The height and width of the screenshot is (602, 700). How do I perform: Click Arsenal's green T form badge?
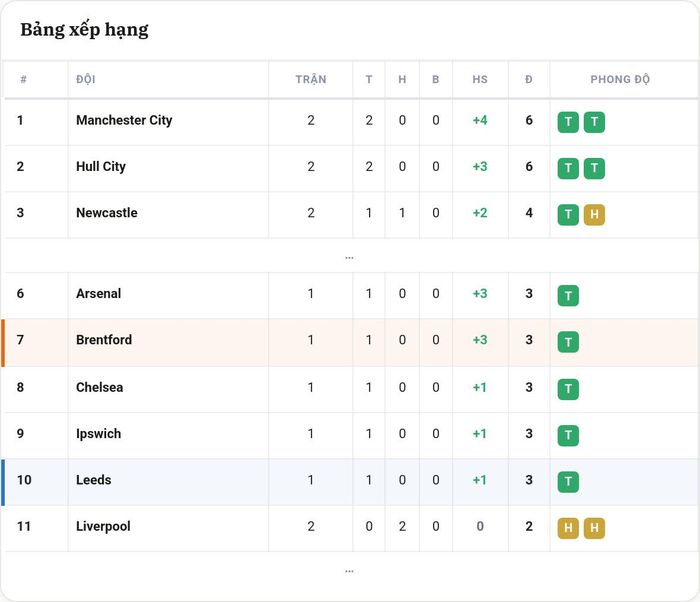click(568, 296)
